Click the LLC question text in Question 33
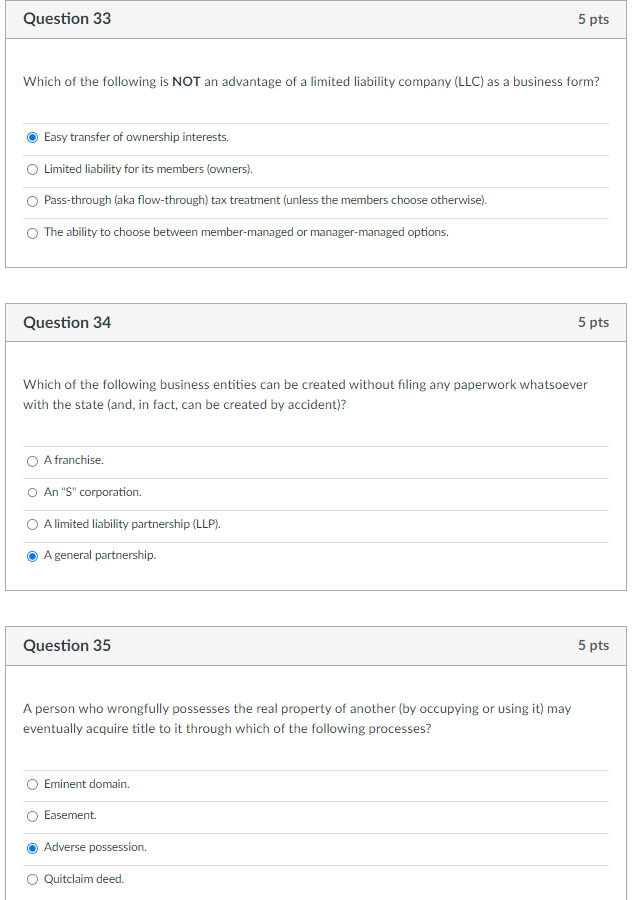 [x=311, y=81]
